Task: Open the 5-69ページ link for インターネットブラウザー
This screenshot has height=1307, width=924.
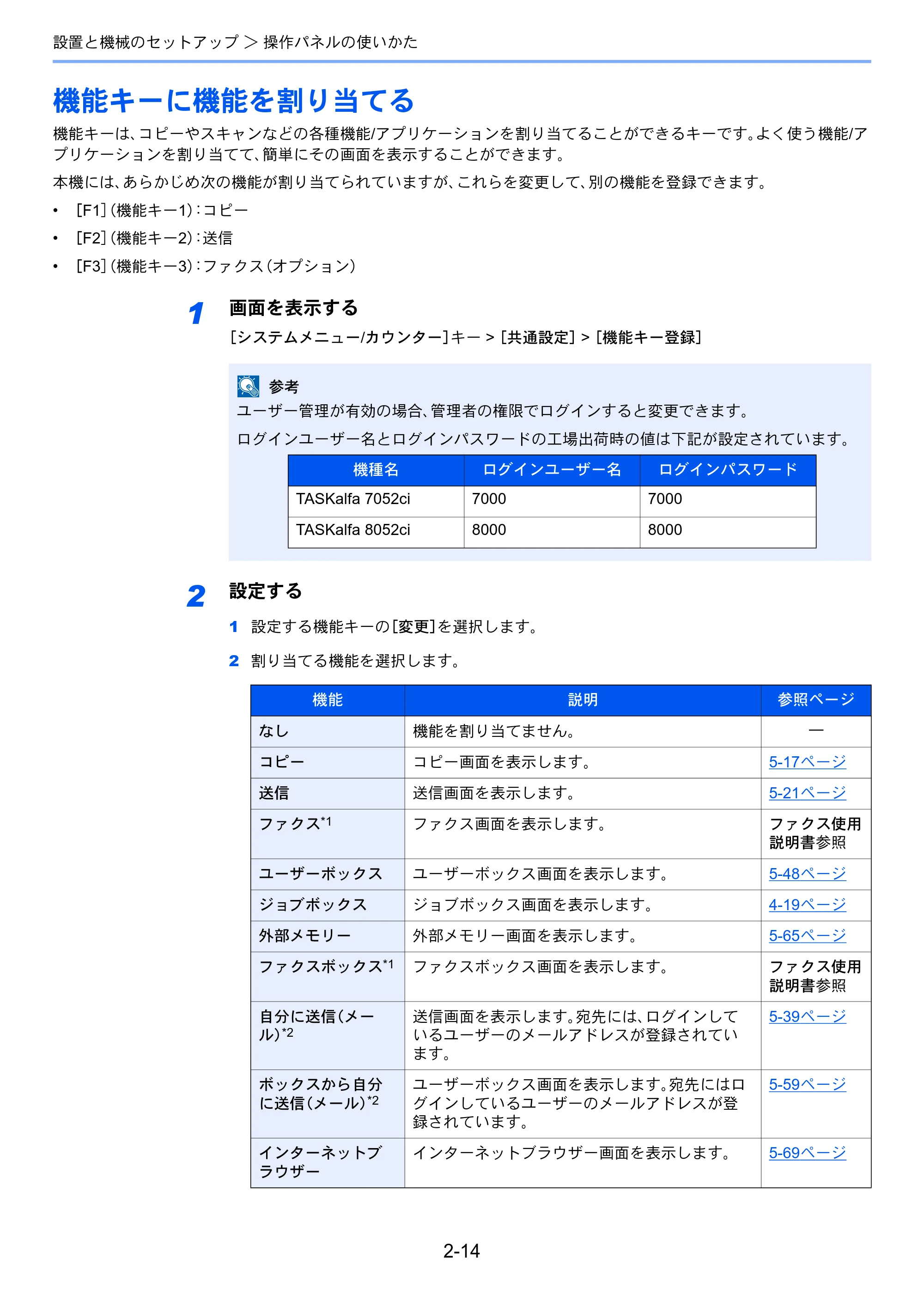Action: (807, 1153)
